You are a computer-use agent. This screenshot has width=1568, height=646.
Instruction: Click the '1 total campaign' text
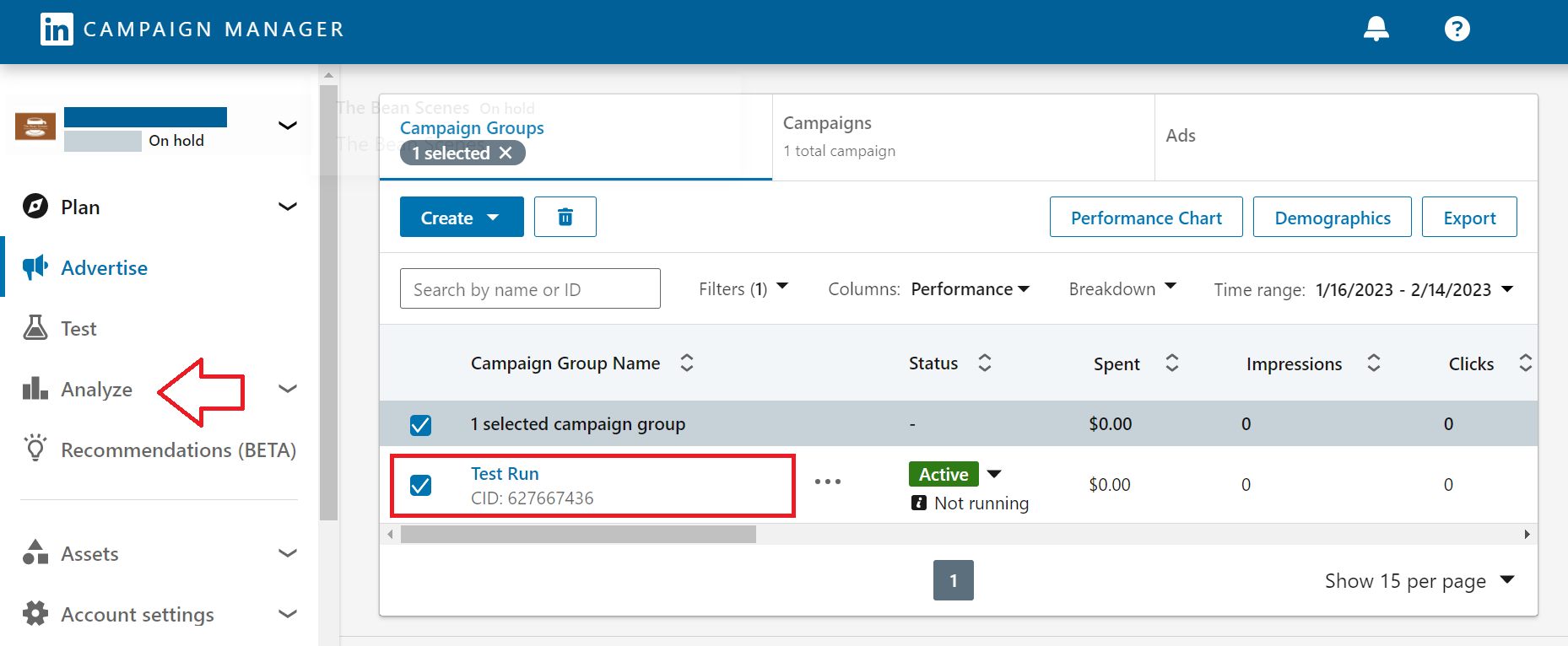click(x=839, y=151)
